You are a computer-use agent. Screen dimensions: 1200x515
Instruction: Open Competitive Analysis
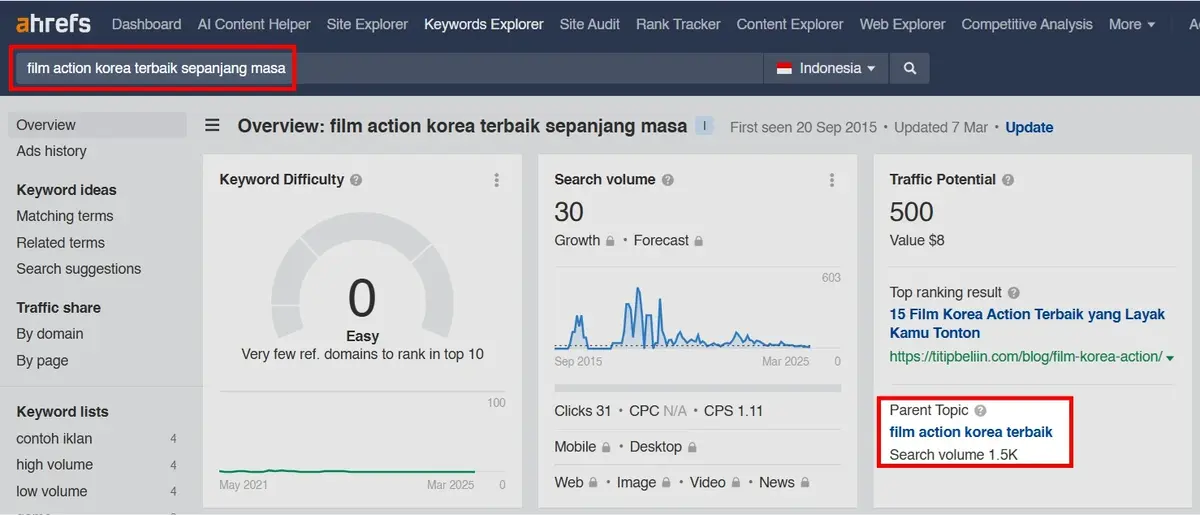click(x=1027, y=24)
